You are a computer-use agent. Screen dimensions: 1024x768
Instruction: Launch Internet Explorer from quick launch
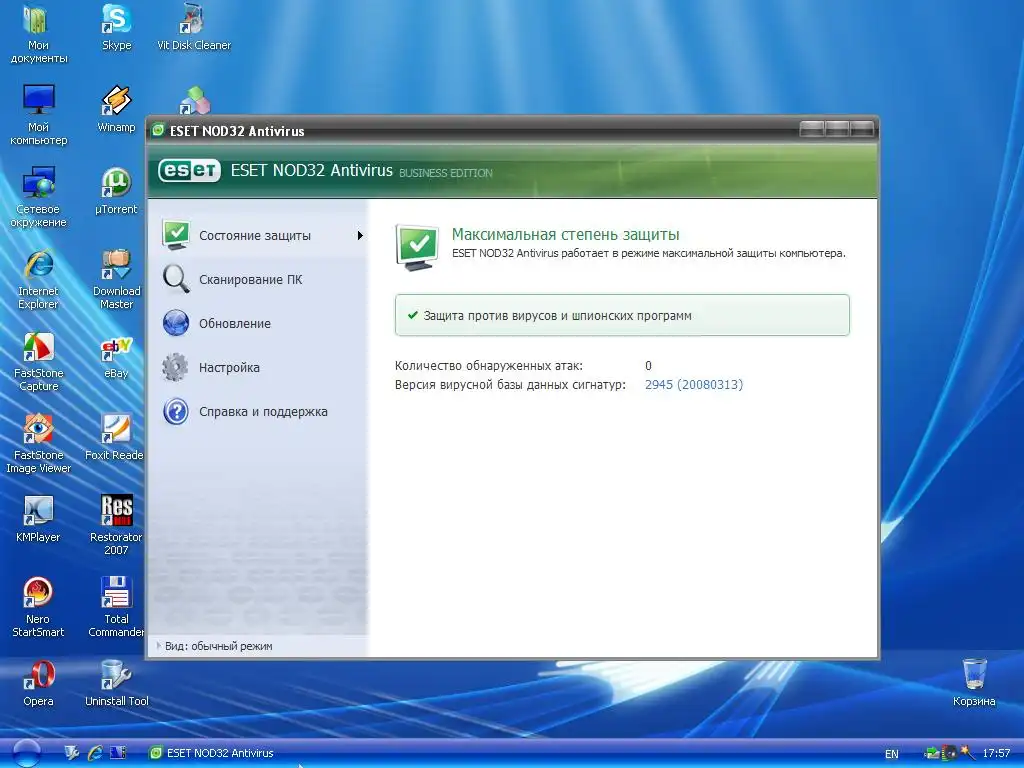(95, 753)
